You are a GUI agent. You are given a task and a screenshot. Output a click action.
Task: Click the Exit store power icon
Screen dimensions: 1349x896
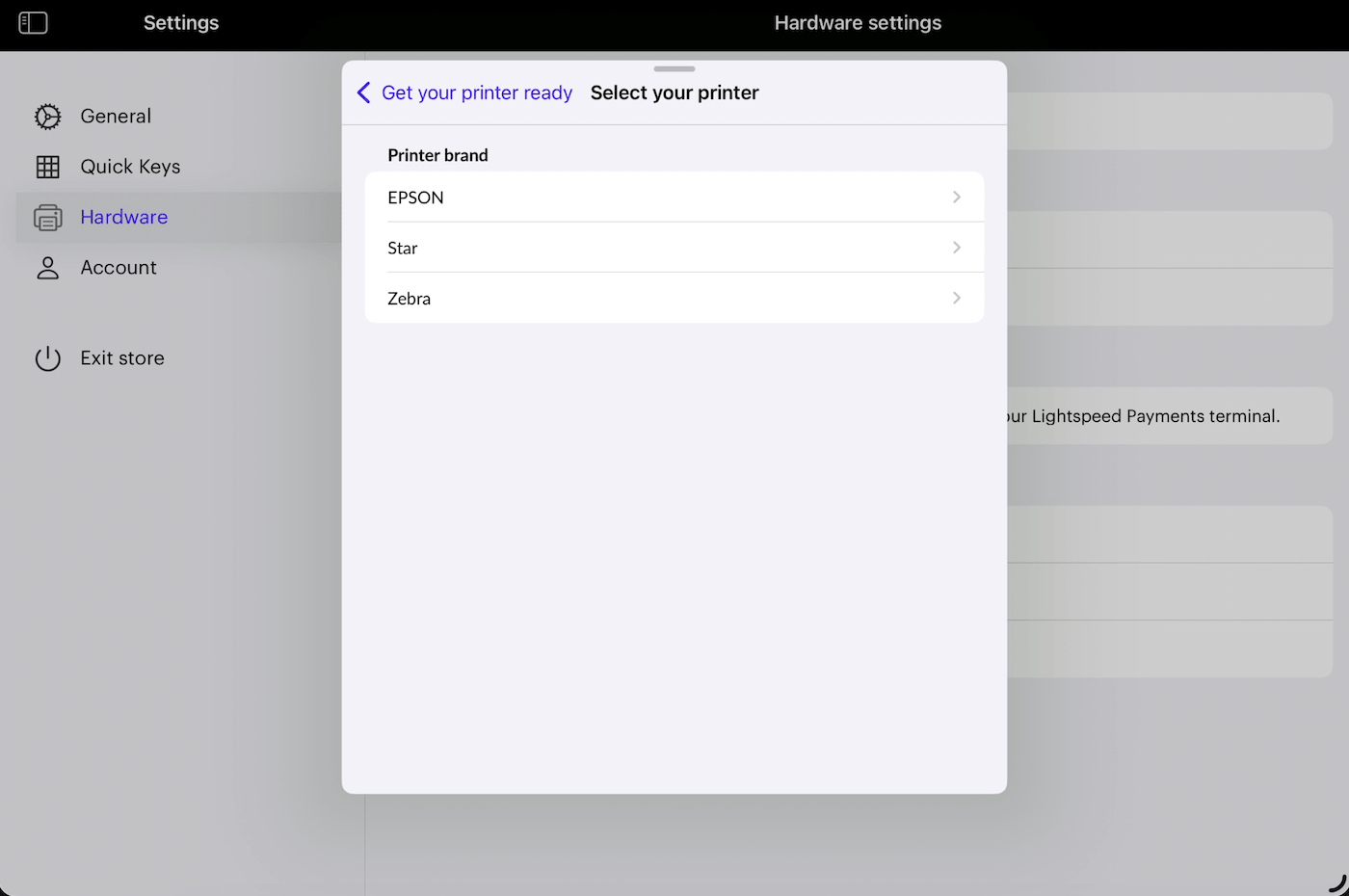tap(47, 358)
